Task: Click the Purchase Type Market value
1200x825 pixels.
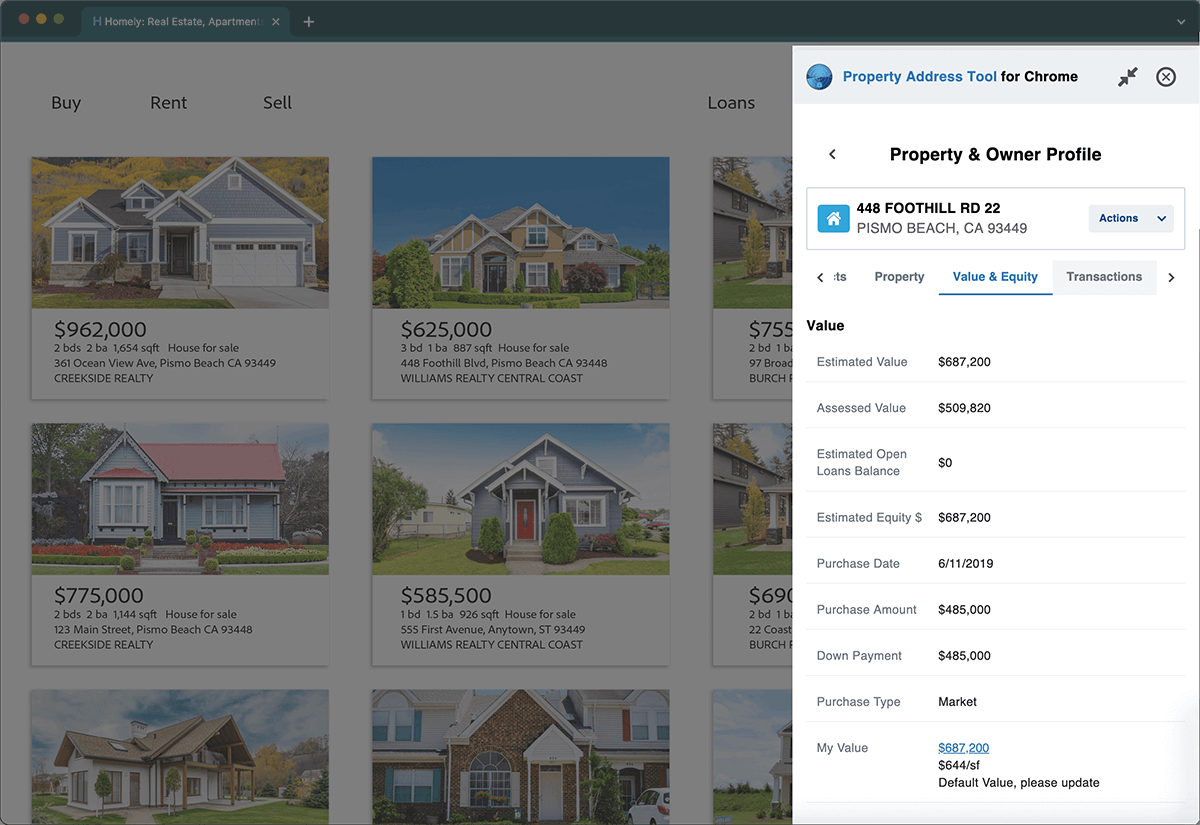Action: [957, 702]
